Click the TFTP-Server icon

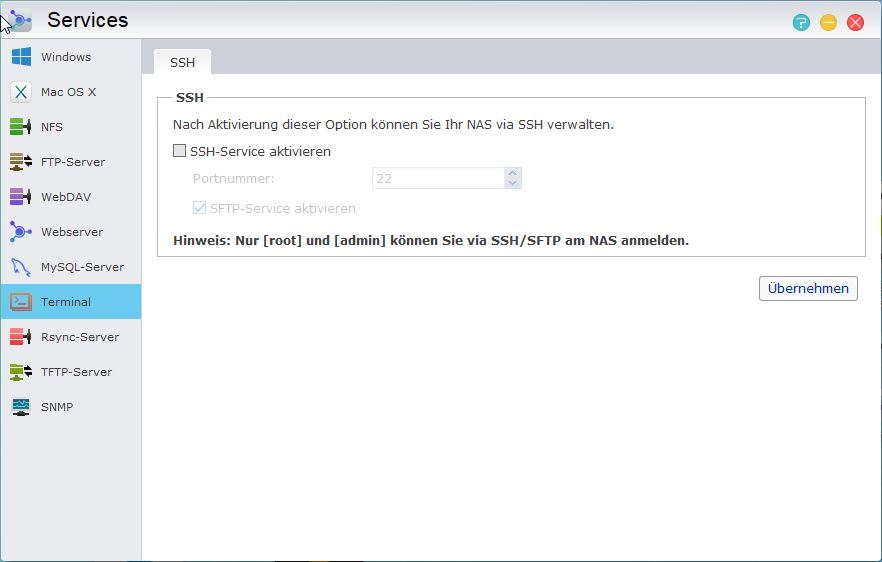21,372
